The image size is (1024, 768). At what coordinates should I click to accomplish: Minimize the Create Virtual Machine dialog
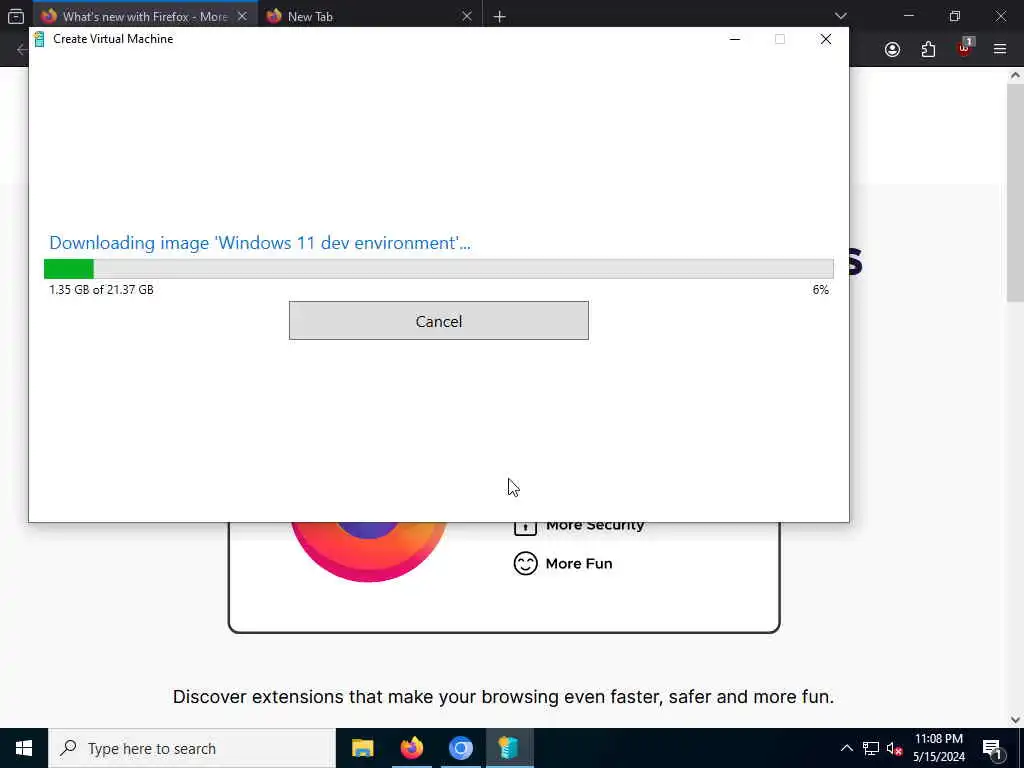tap(735, 39)
